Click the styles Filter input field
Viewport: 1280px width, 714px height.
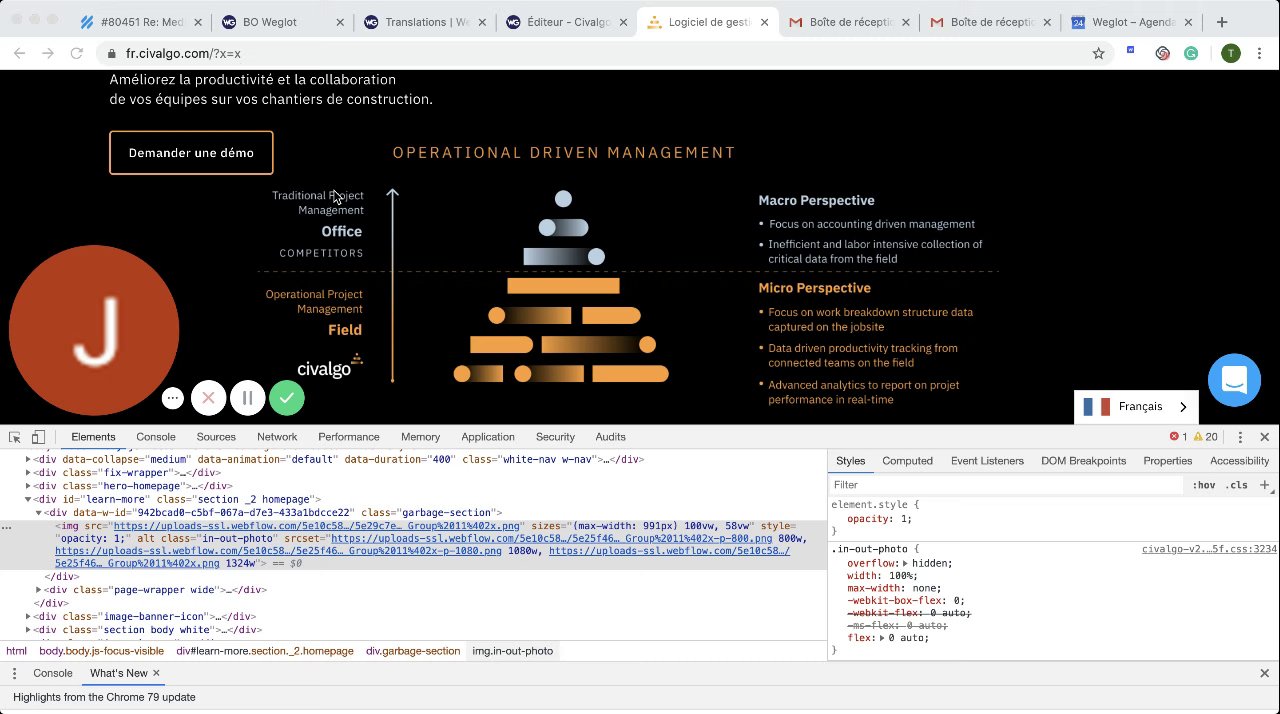click(1000, 485)
